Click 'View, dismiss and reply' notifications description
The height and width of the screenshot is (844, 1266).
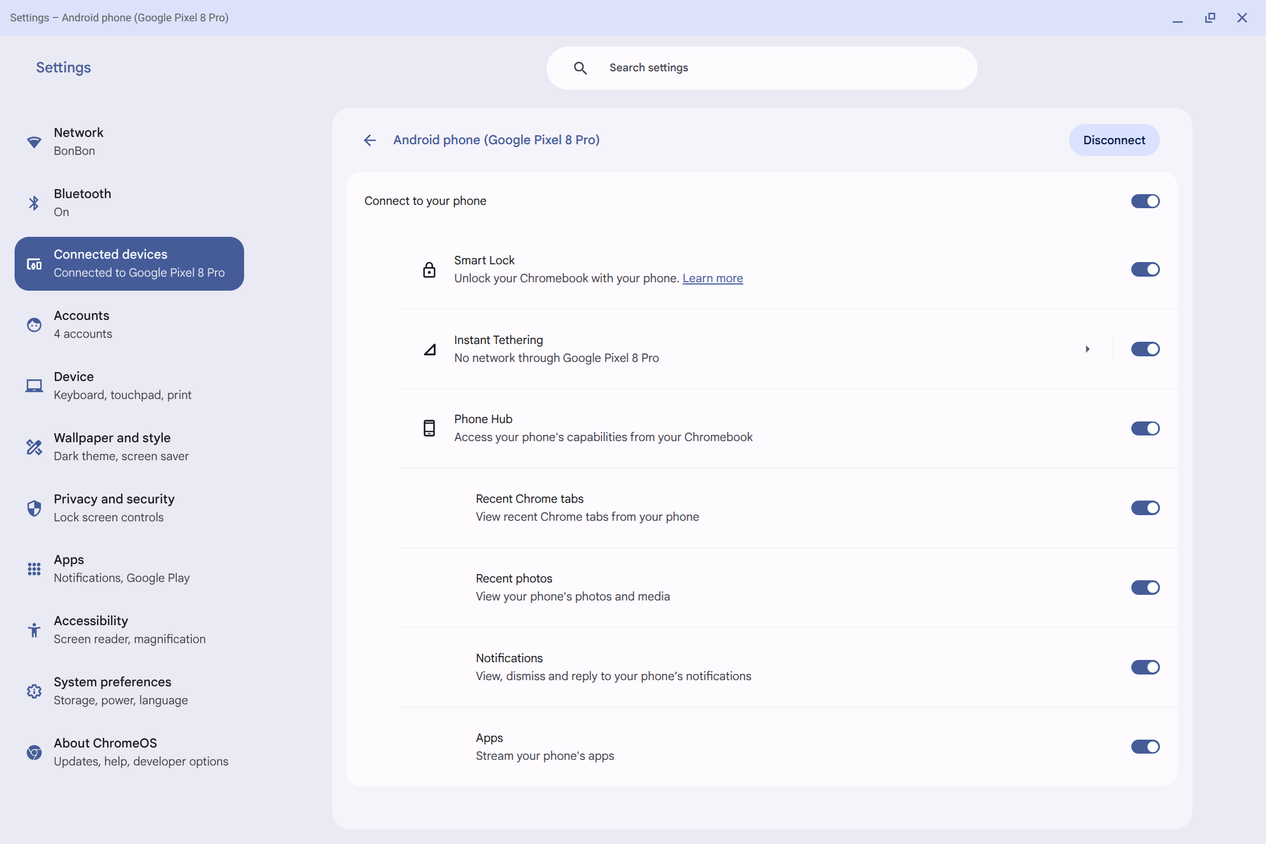pos(613,676)
